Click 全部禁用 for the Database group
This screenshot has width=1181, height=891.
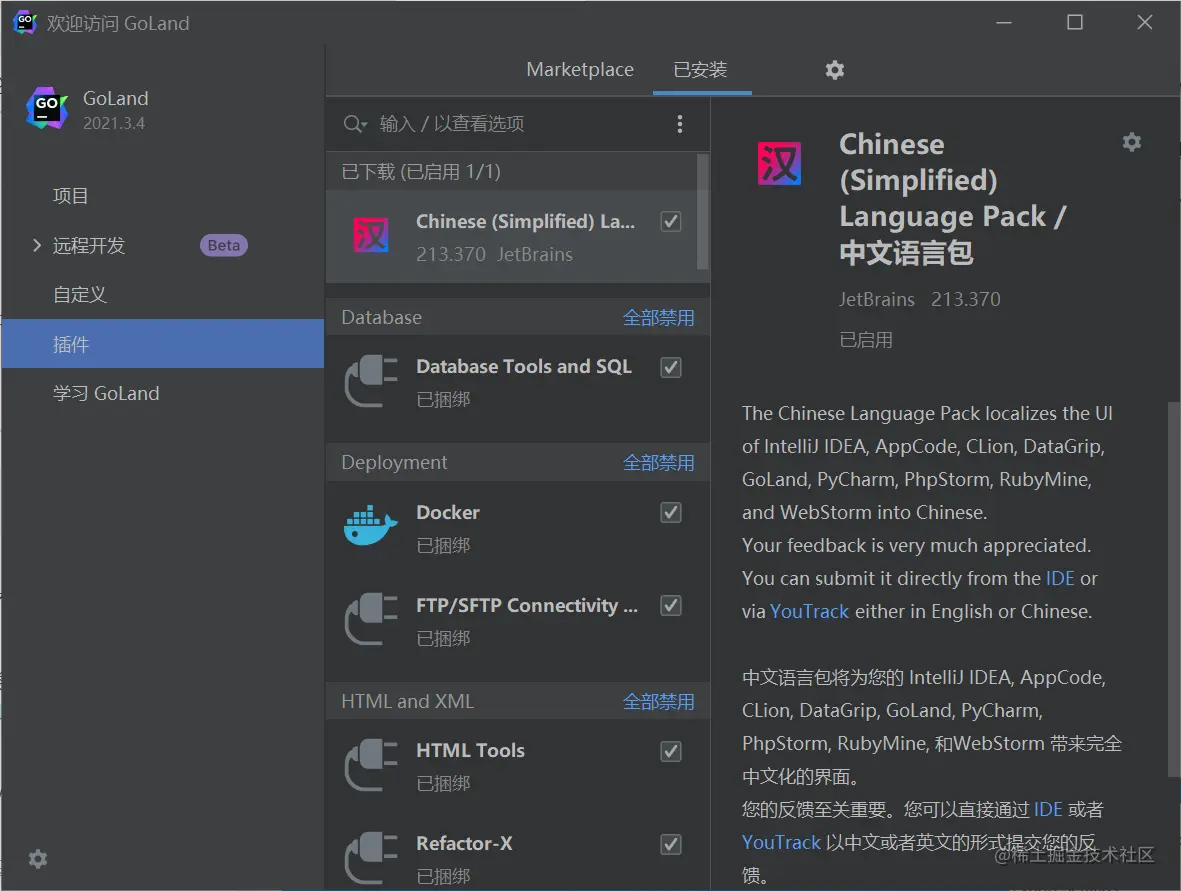(x=658, y=318)
